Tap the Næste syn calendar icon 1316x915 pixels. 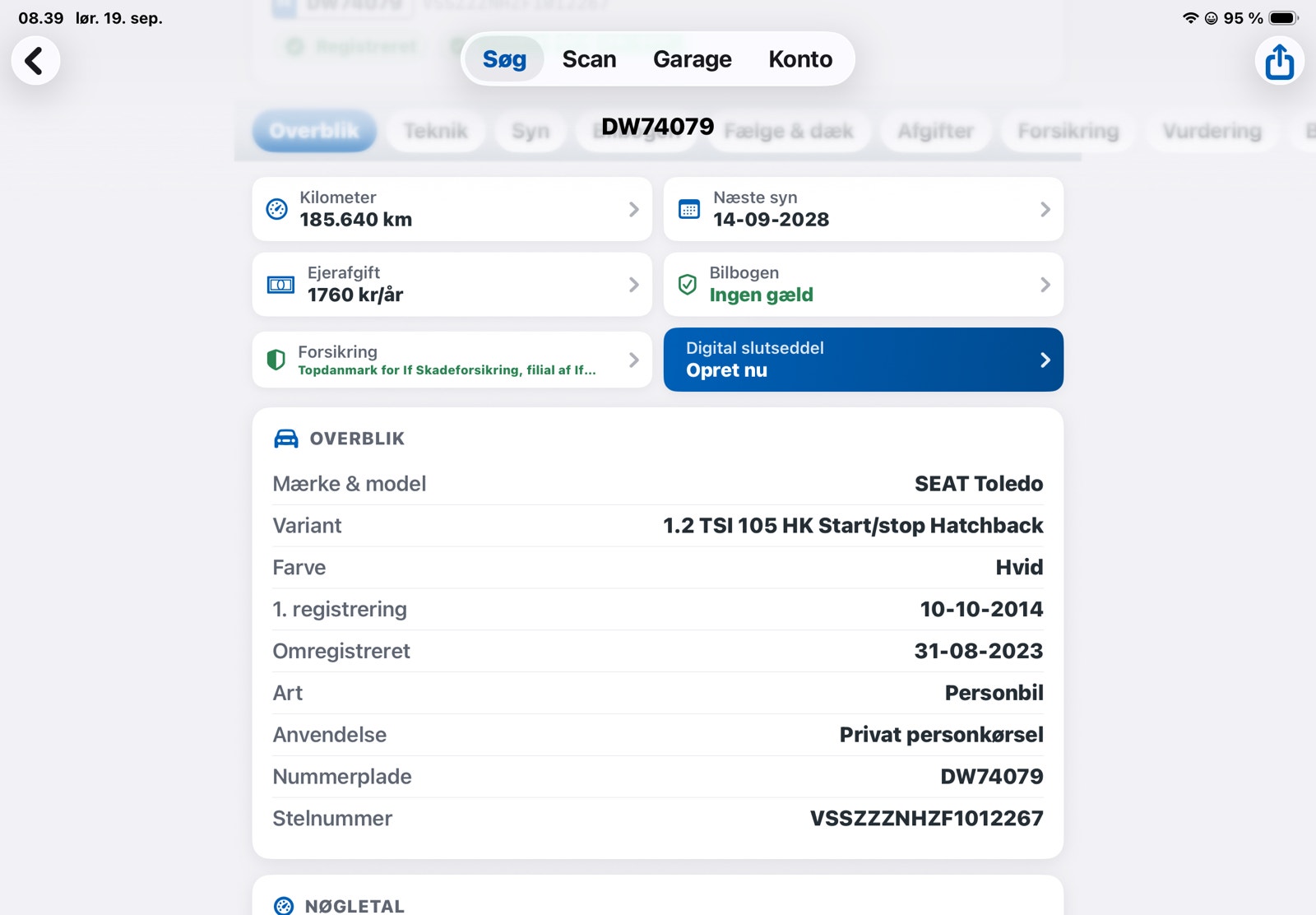click(689, 209)
